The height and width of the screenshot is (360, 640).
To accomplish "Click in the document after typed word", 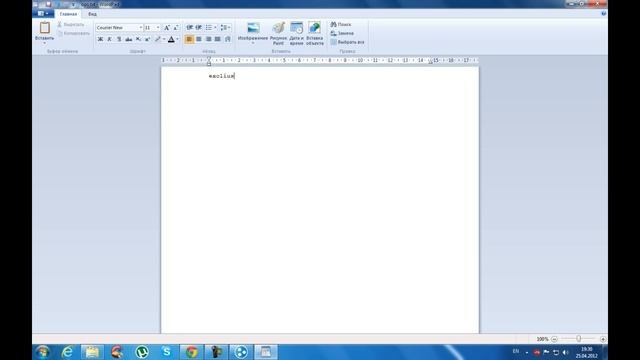I will (235, 76).
